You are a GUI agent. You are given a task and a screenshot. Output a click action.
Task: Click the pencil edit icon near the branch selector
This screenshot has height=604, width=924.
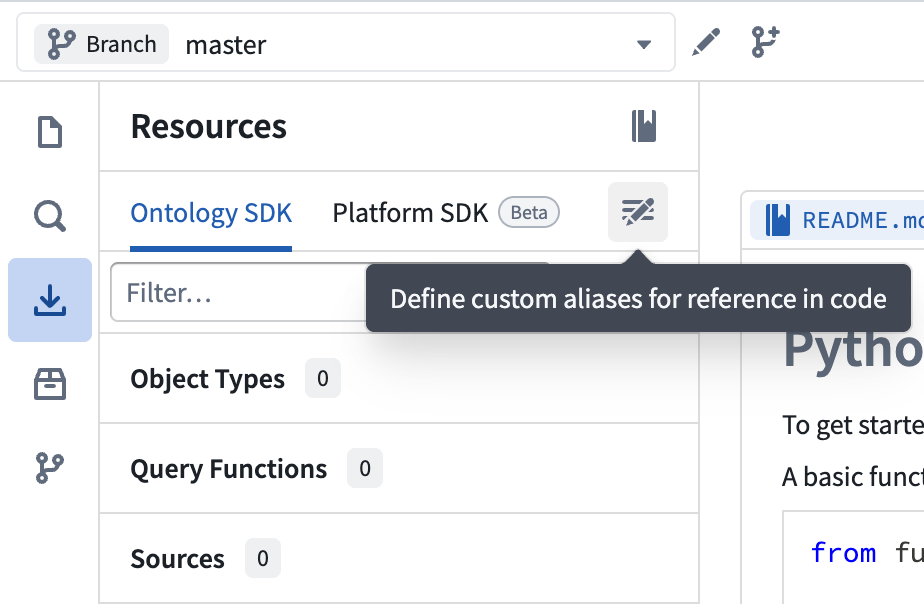[x=707, y=42]
